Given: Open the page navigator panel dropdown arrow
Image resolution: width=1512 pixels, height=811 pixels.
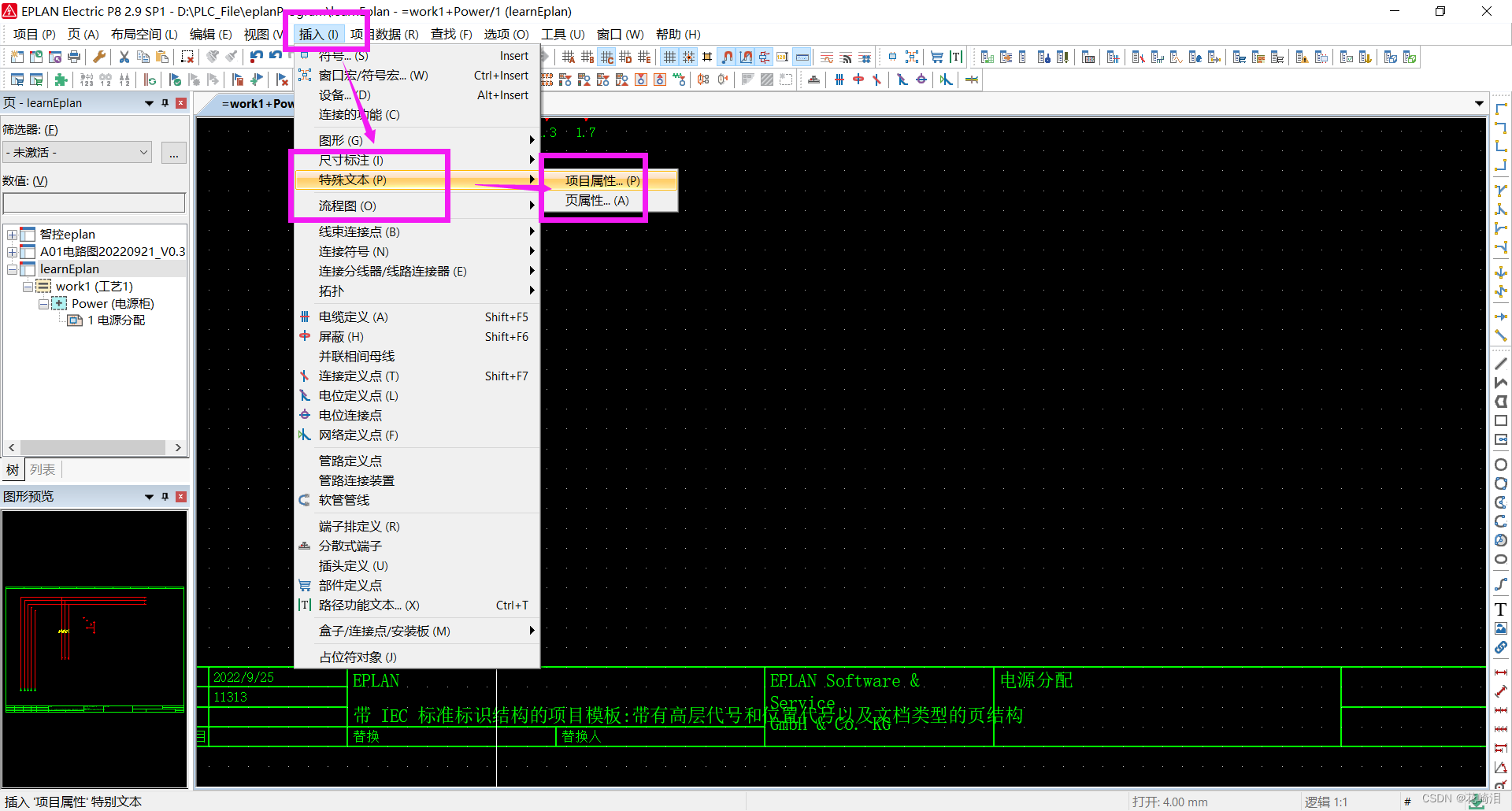Looking at the screenshot, I should 149,103.
